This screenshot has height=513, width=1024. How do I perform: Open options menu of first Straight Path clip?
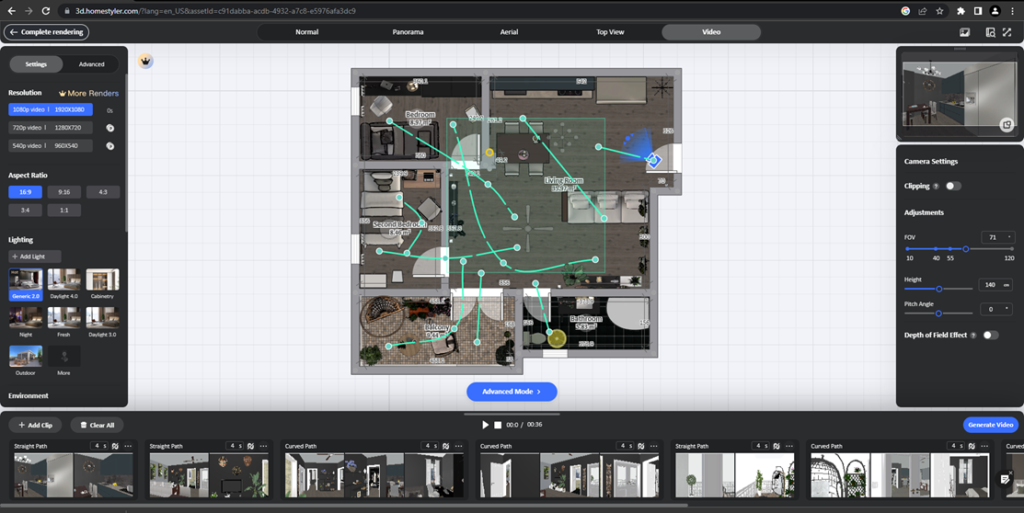[127, 446]
